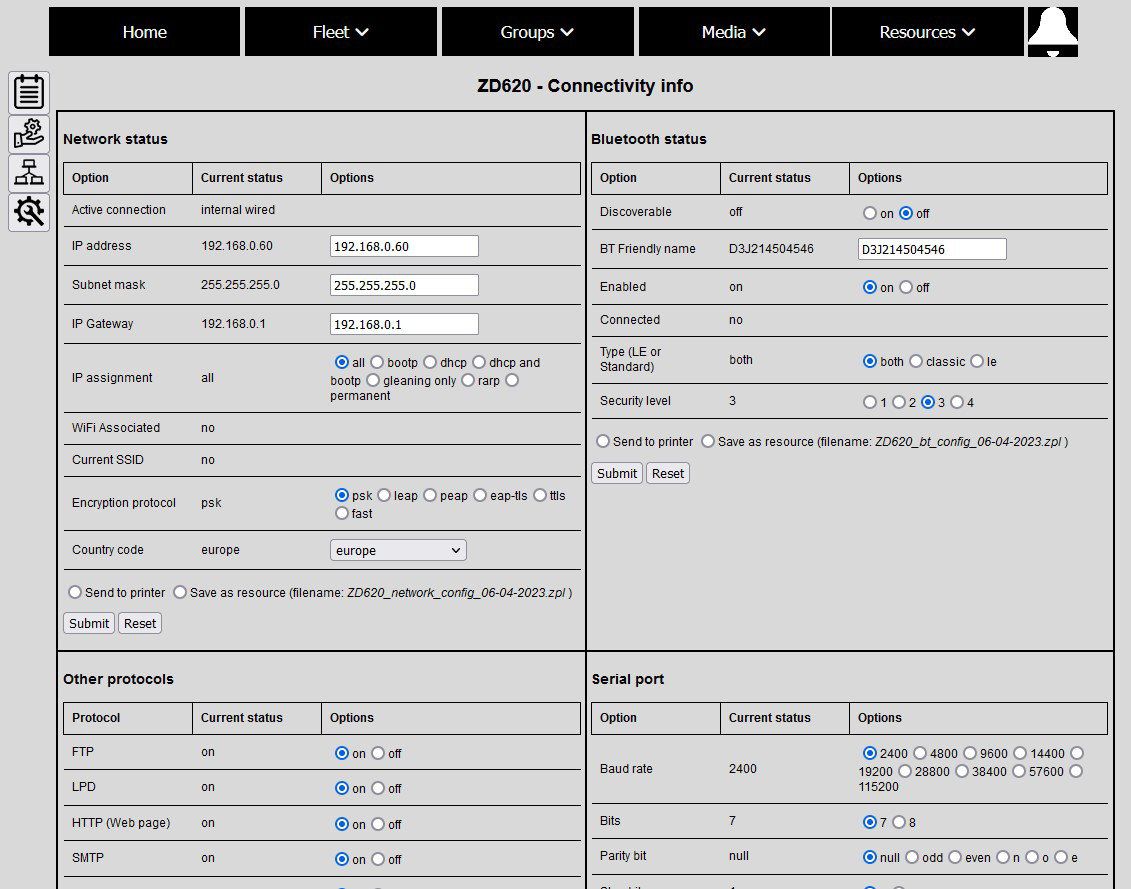
Task: Click the ZD620 - Connectivity info heading
Action: (x=585, y=86)
